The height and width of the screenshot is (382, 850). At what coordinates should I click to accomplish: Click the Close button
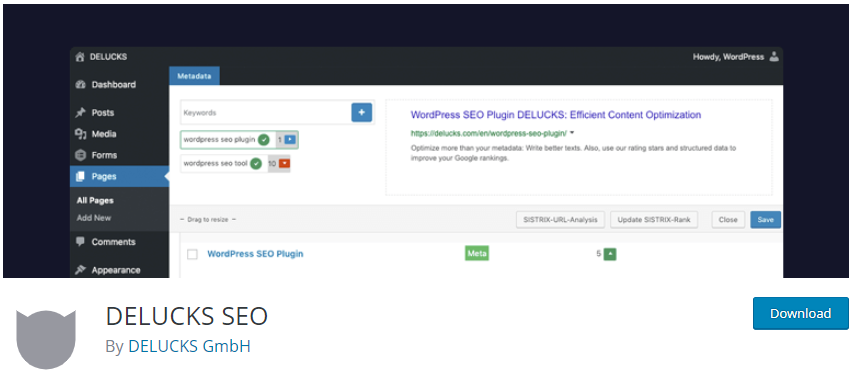coord(728,219)
